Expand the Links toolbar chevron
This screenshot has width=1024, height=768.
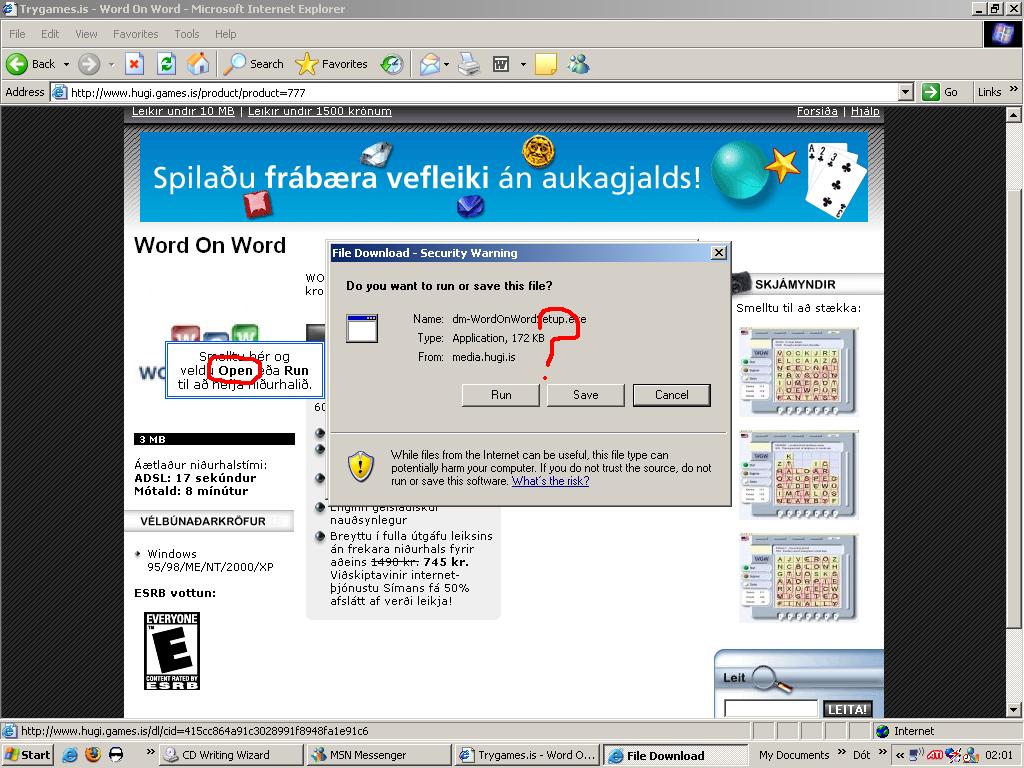1014,89
